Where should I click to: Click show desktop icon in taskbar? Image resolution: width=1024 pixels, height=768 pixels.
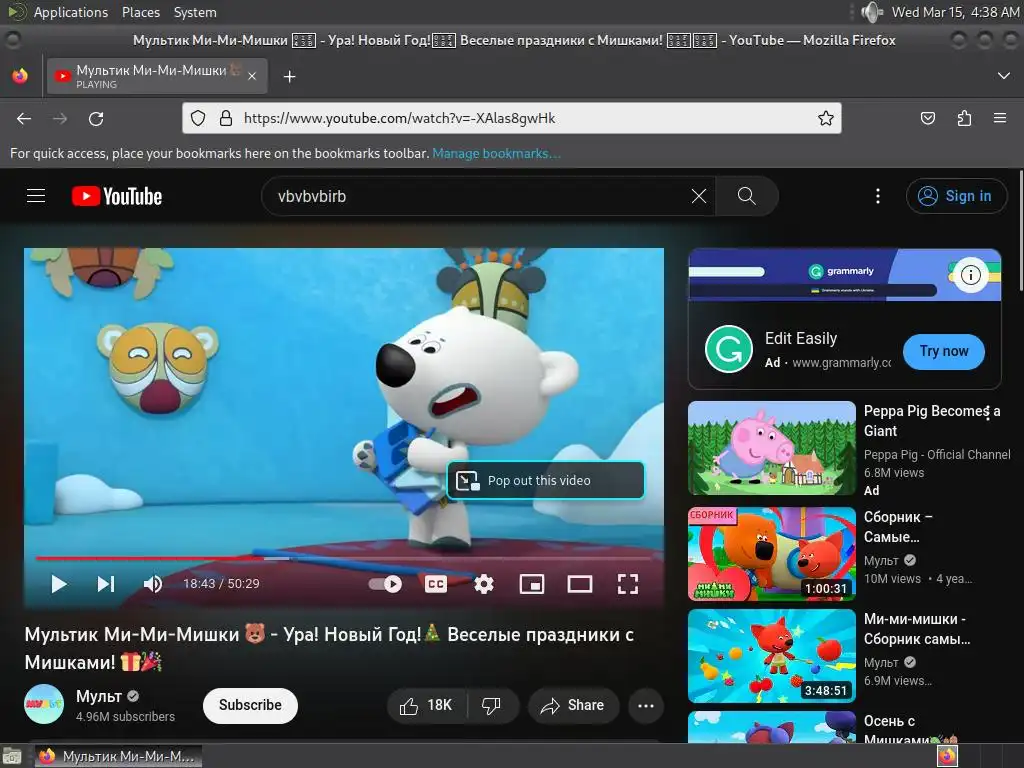tap(12, 756)
